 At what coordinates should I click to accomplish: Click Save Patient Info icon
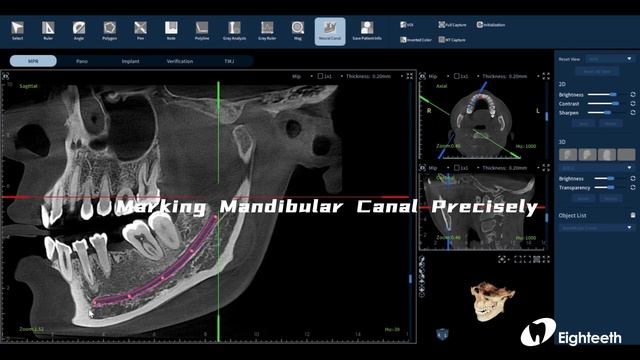click(x=367, y=31)
